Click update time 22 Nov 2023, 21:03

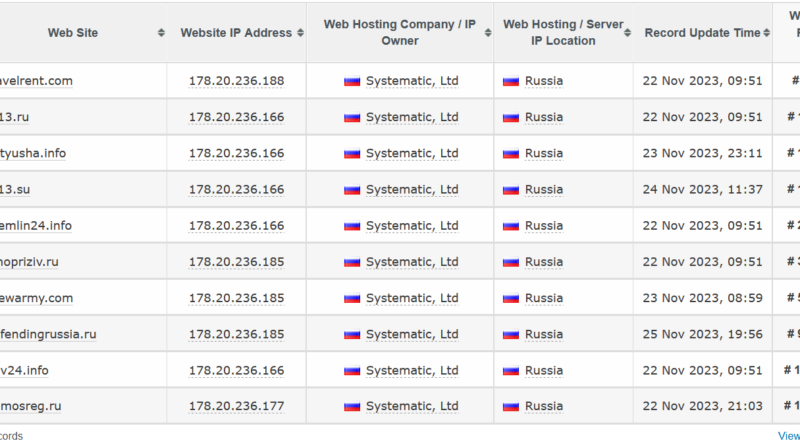tap(703, 406)
